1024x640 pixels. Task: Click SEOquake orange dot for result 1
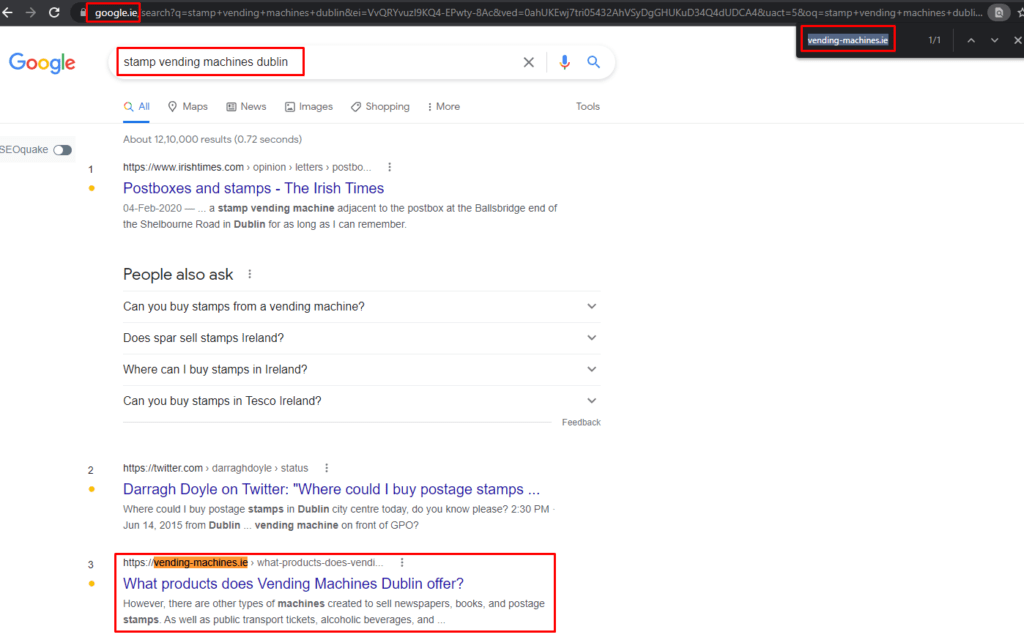[91, 188]
